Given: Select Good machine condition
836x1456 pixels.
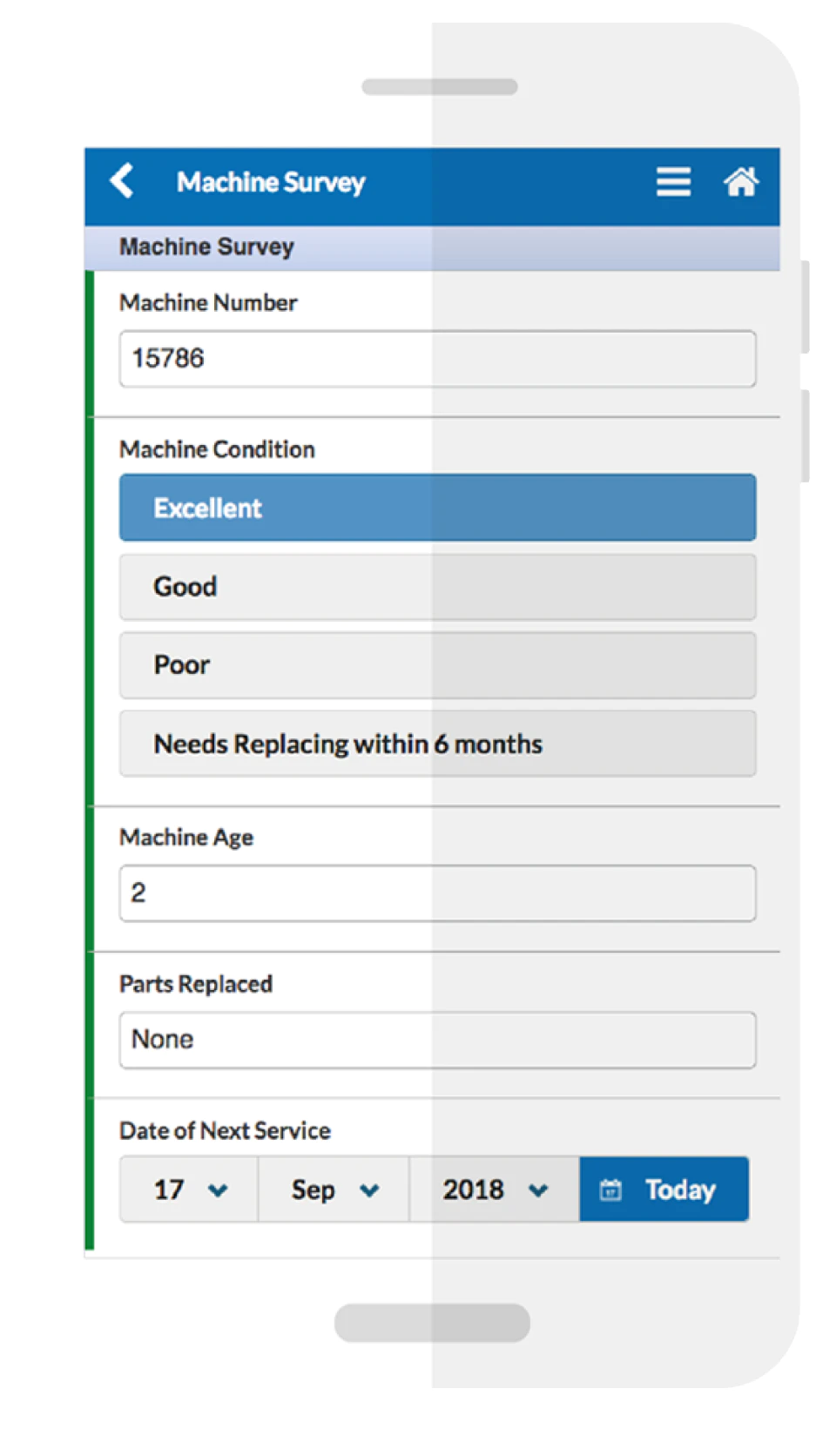Looking at the screenshot, I should pyautogui.click(x=437, y=587).
